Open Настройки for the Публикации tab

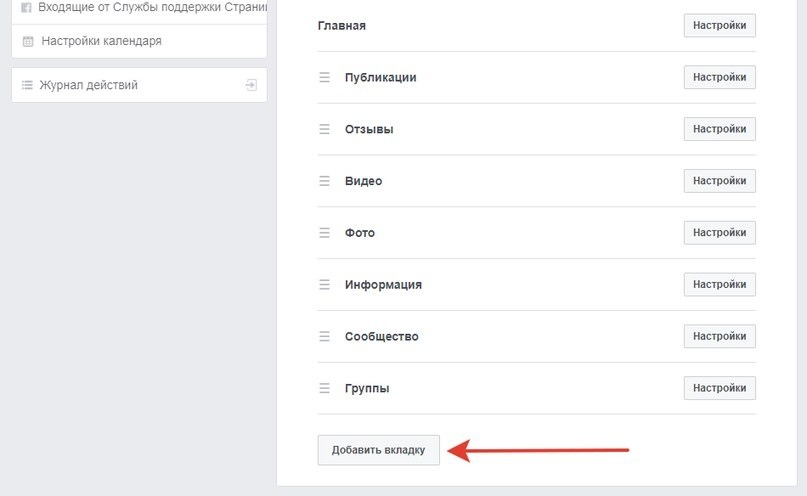719,77
